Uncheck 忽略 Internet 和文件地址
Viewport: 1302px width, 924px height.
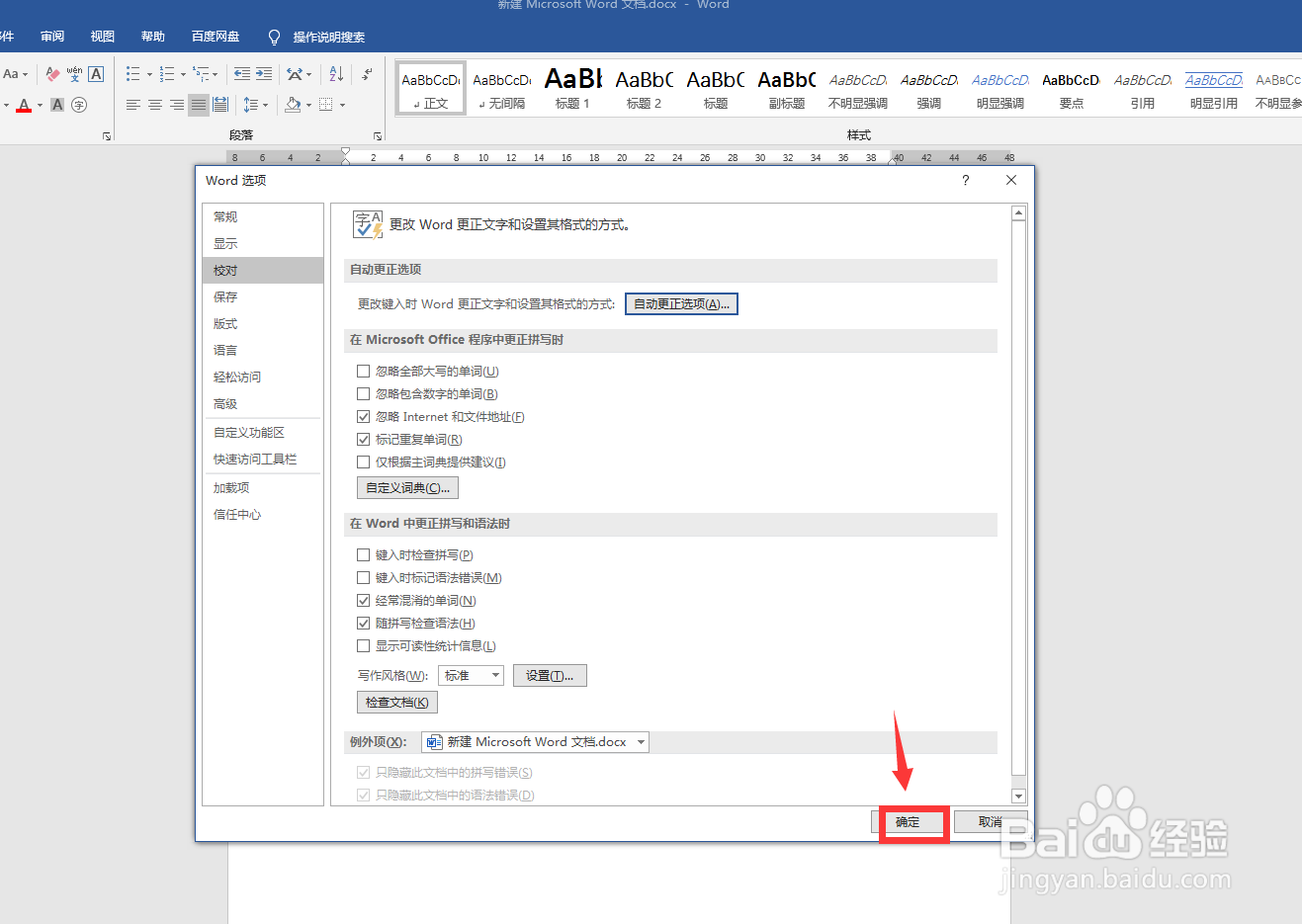click(363, 417)
